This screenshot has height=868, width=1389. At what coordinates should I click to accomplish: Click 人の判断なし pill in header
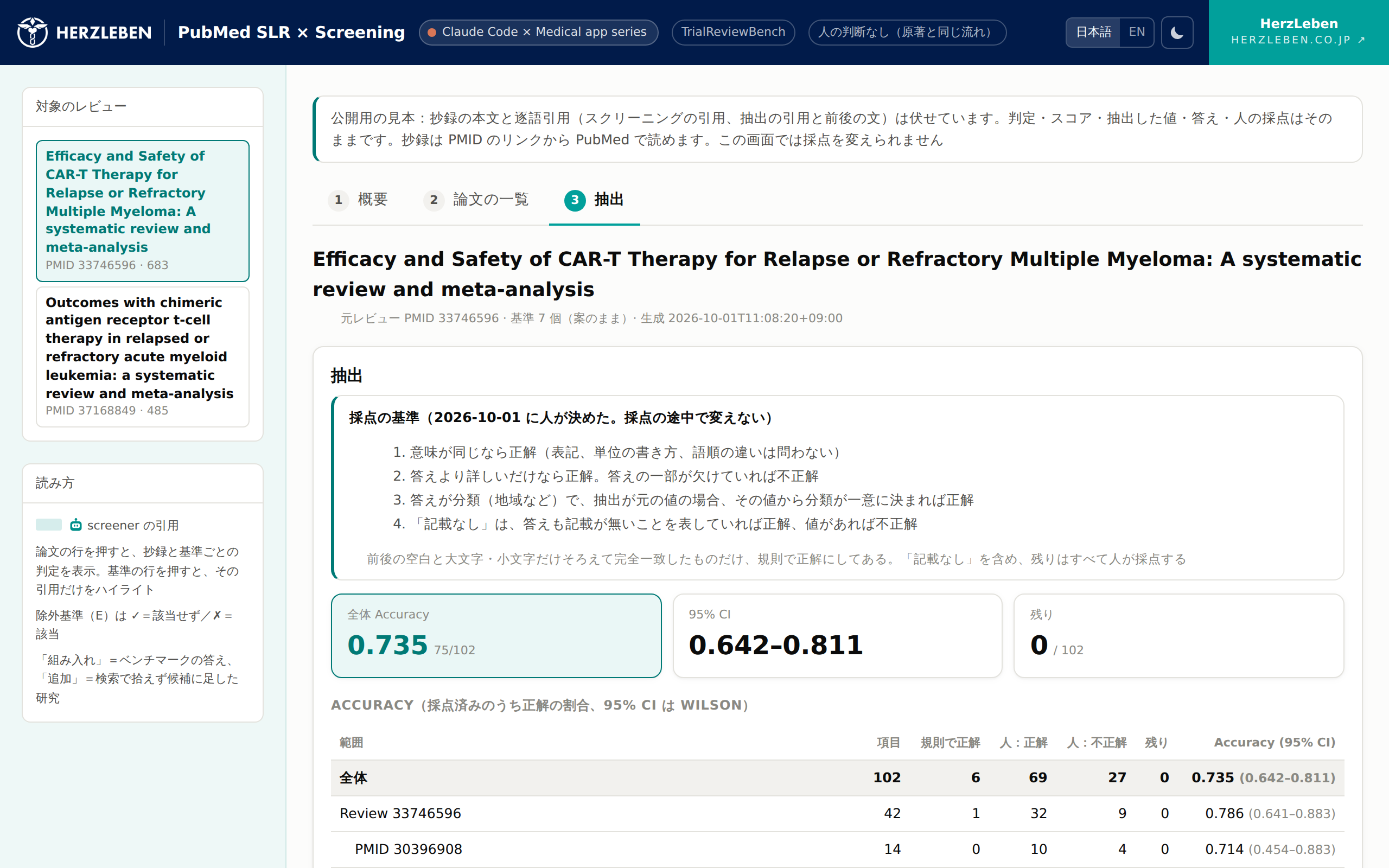907,32
